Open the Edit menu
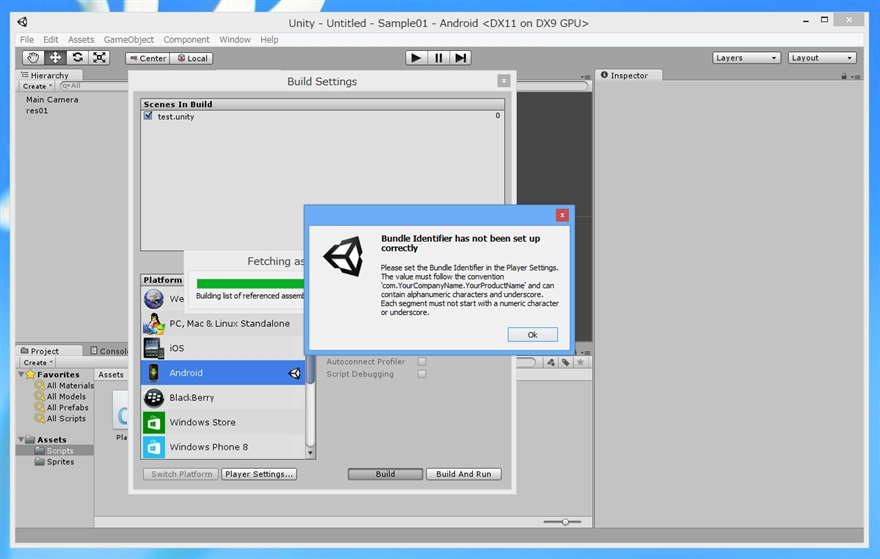This screenshot has height=559, width=880. pos(51,40)
